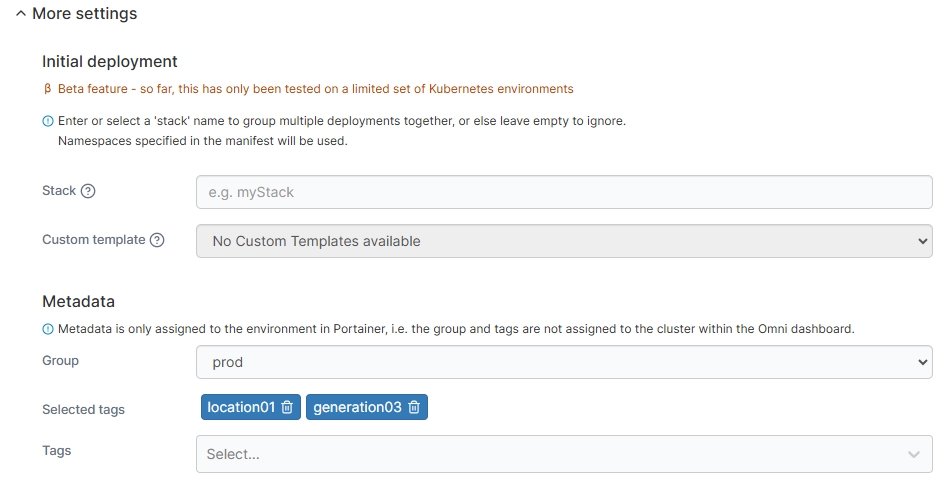Click the Custom template label text
Viewport: 945px width, 485px height.
point(94,240)
